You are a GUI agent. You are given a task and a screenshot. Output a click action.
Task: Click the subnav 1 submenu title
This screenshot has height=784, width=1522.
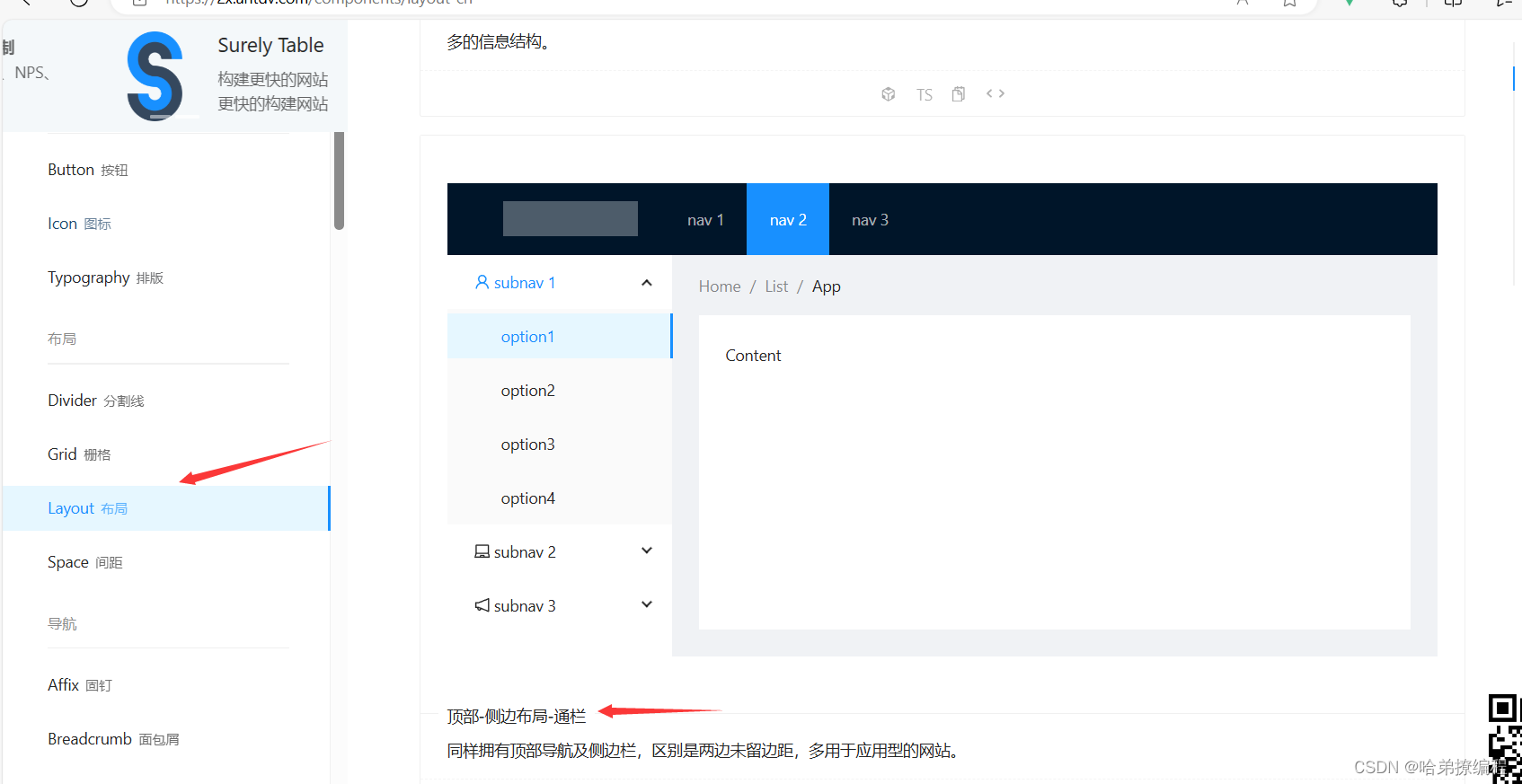tap(560, 283)
